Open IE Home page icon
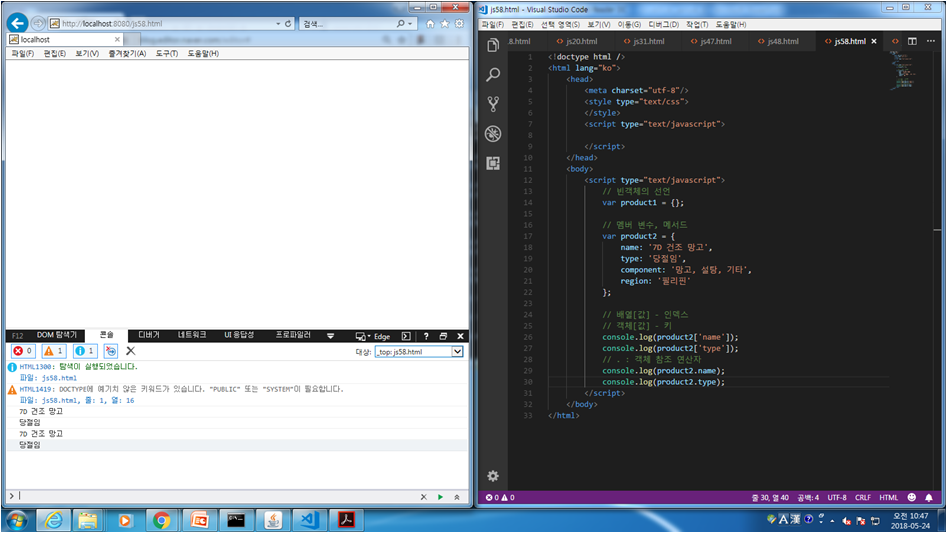The height and width of the screenshot is (533, 947). 430,24
